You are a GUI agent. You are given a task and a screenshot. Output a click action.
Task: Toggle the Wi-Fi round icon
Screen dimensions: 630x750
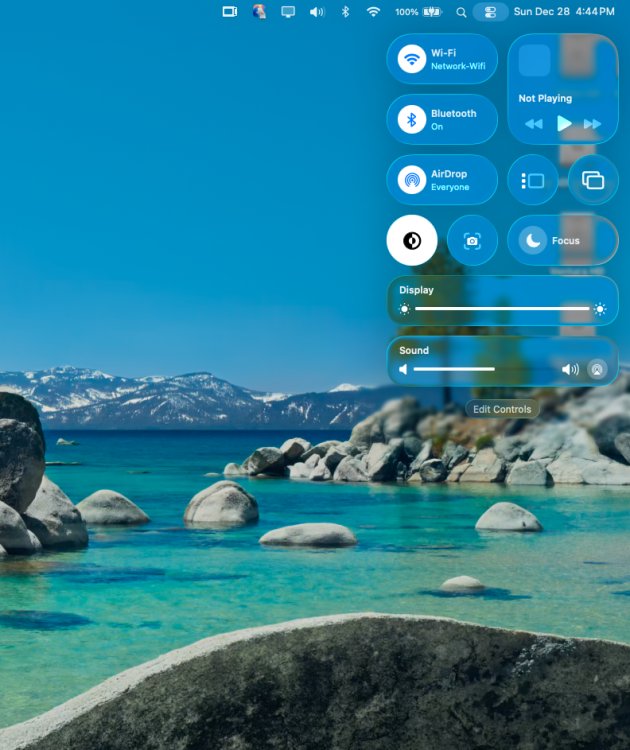click(411, 59)
